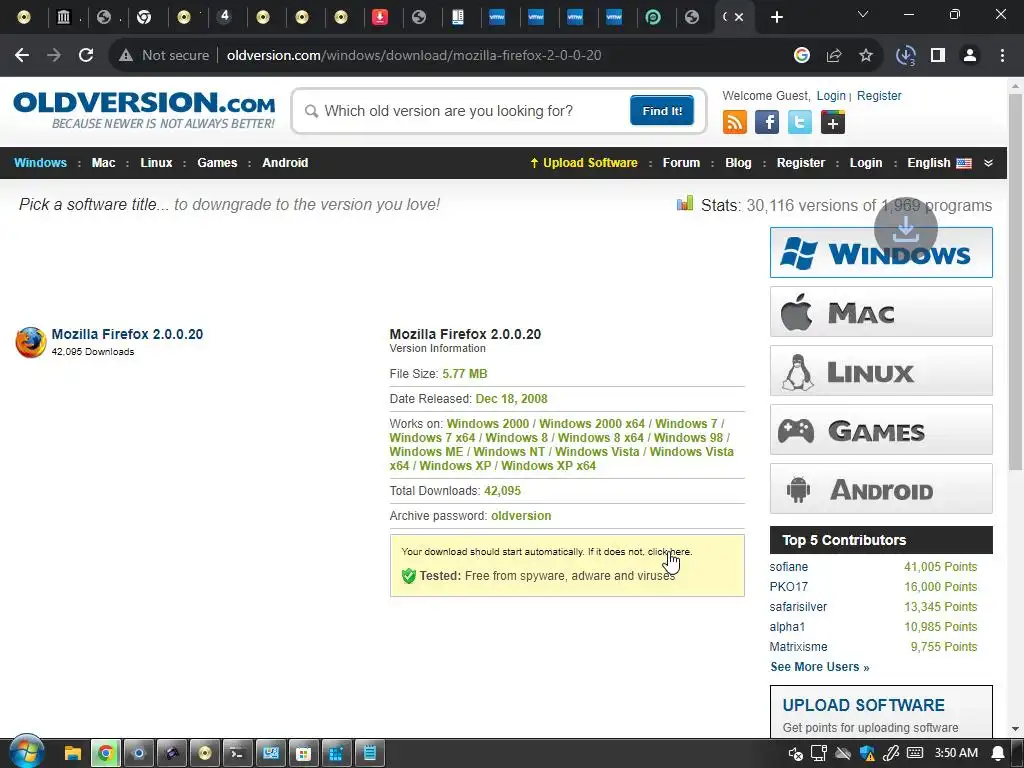Close the current browser tab

[x=739, y=17]
